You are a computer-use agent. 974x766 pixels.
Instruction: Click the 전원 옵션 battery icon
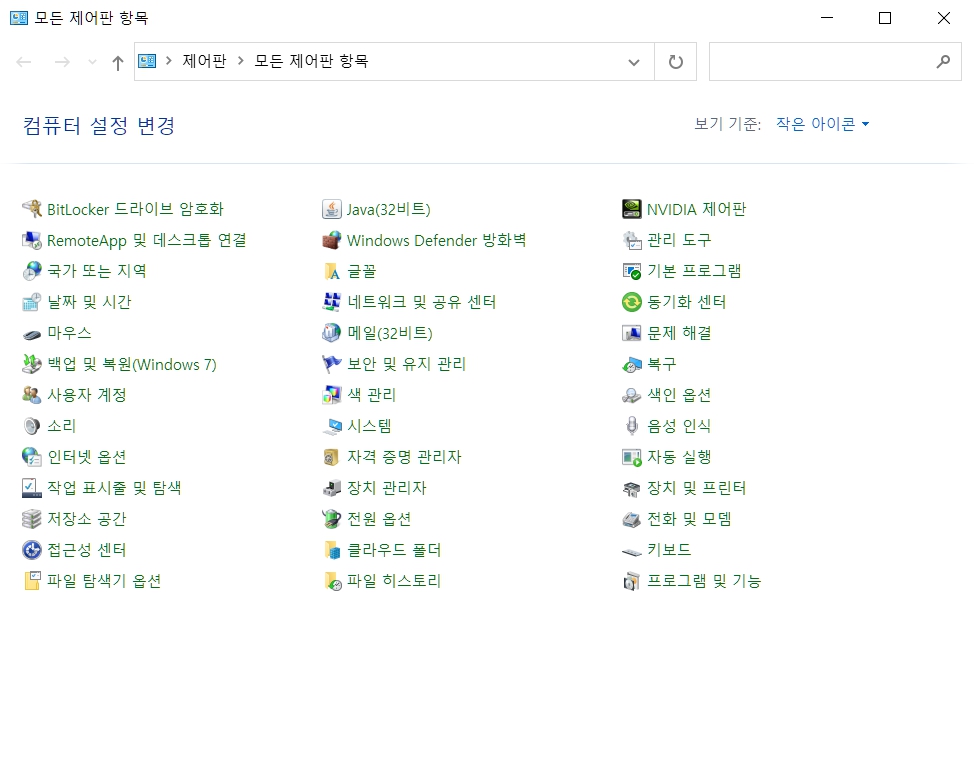[x=332, y=519]
